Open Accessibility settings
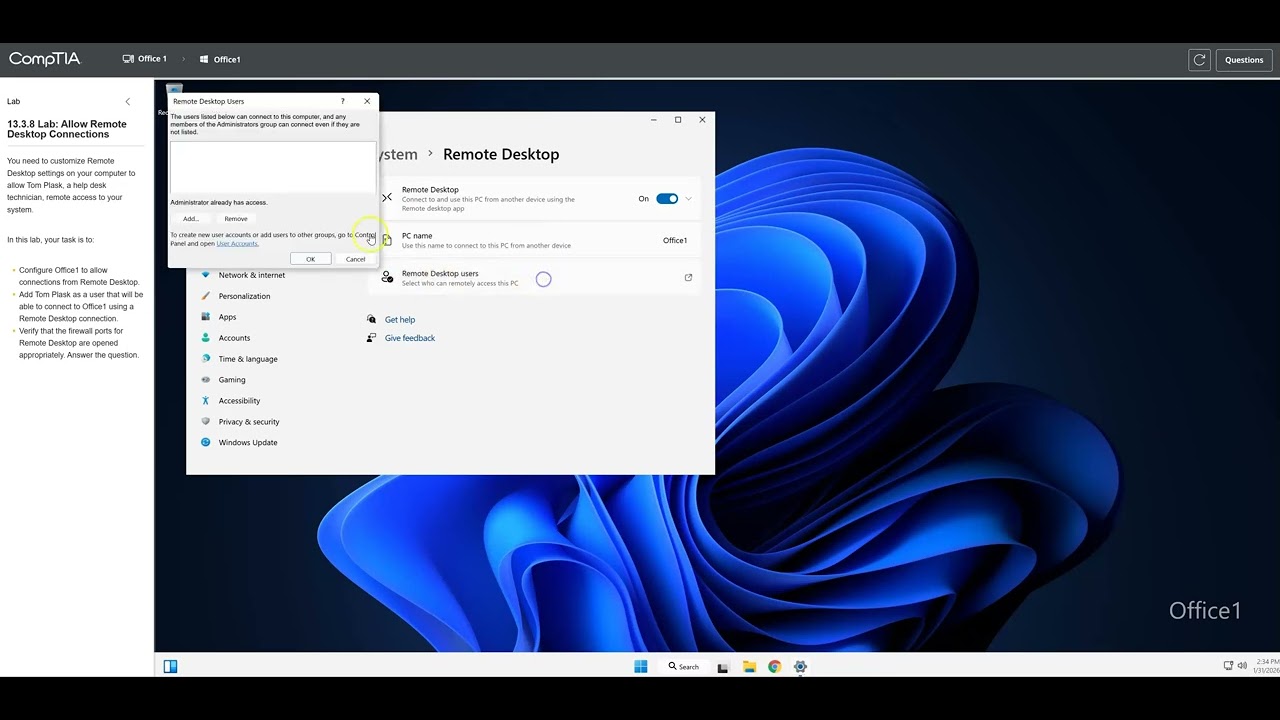Screen dimensions: 1280x720 [239, 401]
